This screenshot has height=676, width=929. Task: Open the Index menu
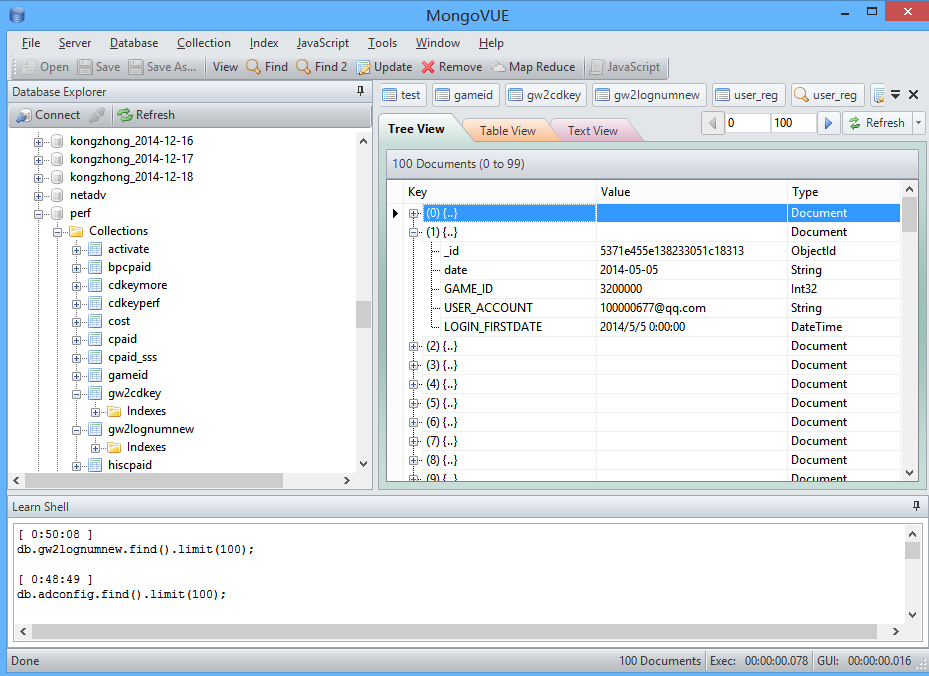(264, 43)
